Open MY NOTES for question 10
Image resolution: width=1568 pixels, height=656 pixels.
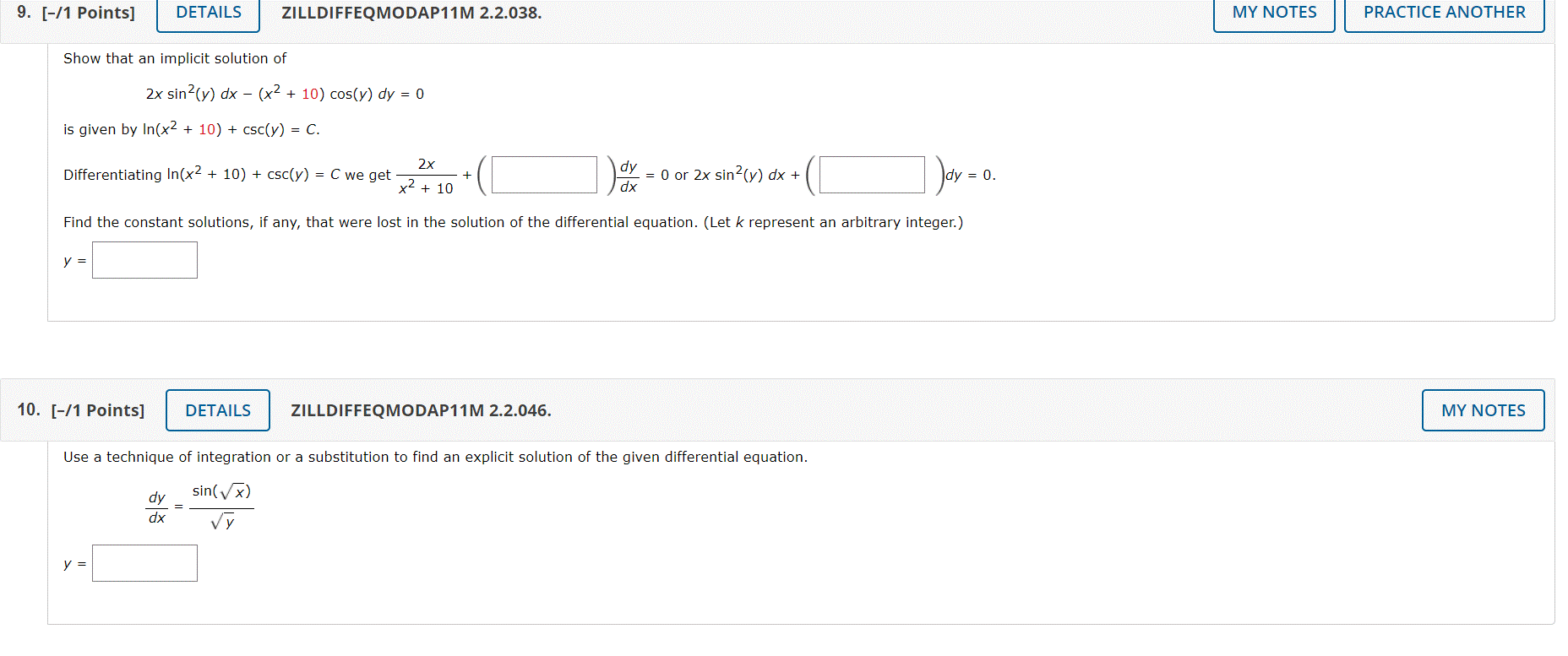[1483, 410]
